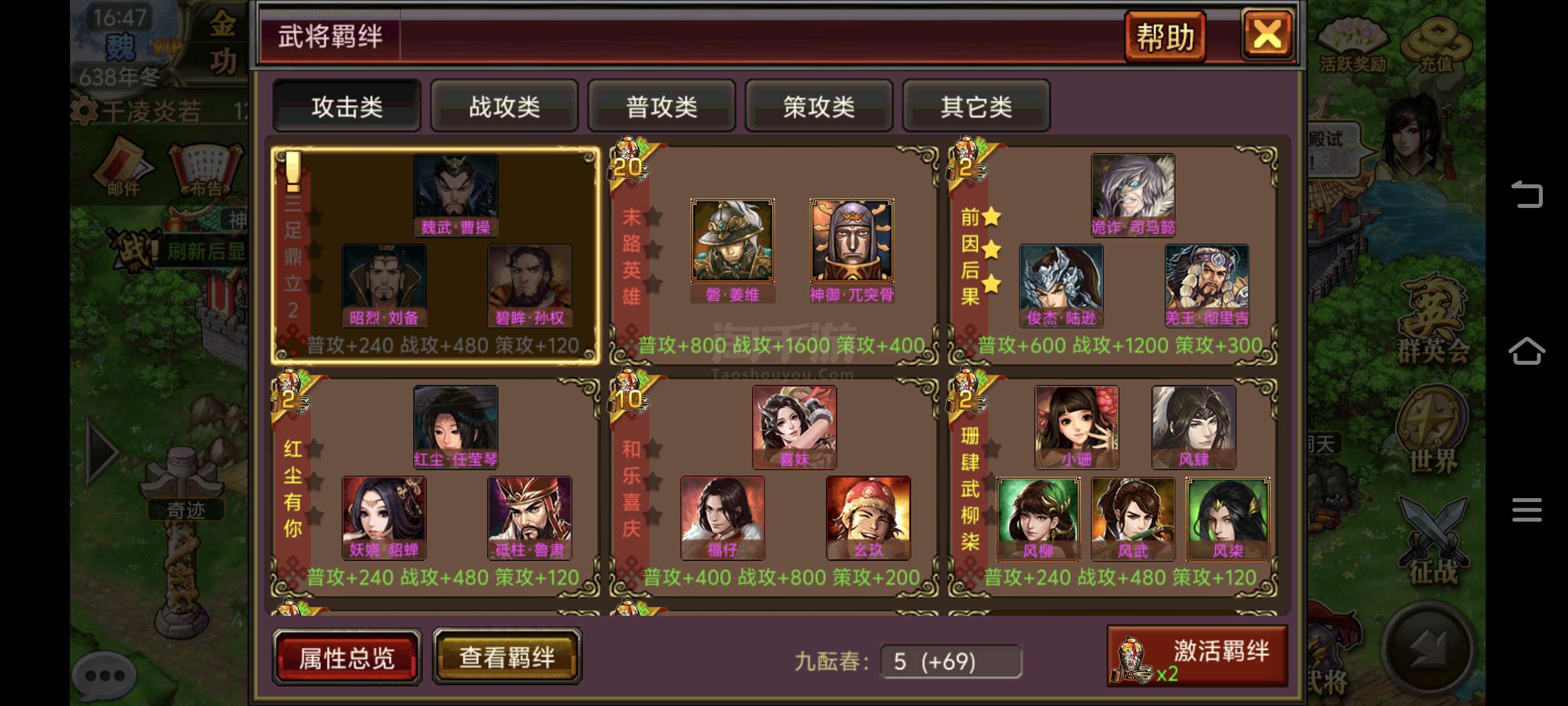Click the 九酝春 quantity field

[x=951, y=662]
